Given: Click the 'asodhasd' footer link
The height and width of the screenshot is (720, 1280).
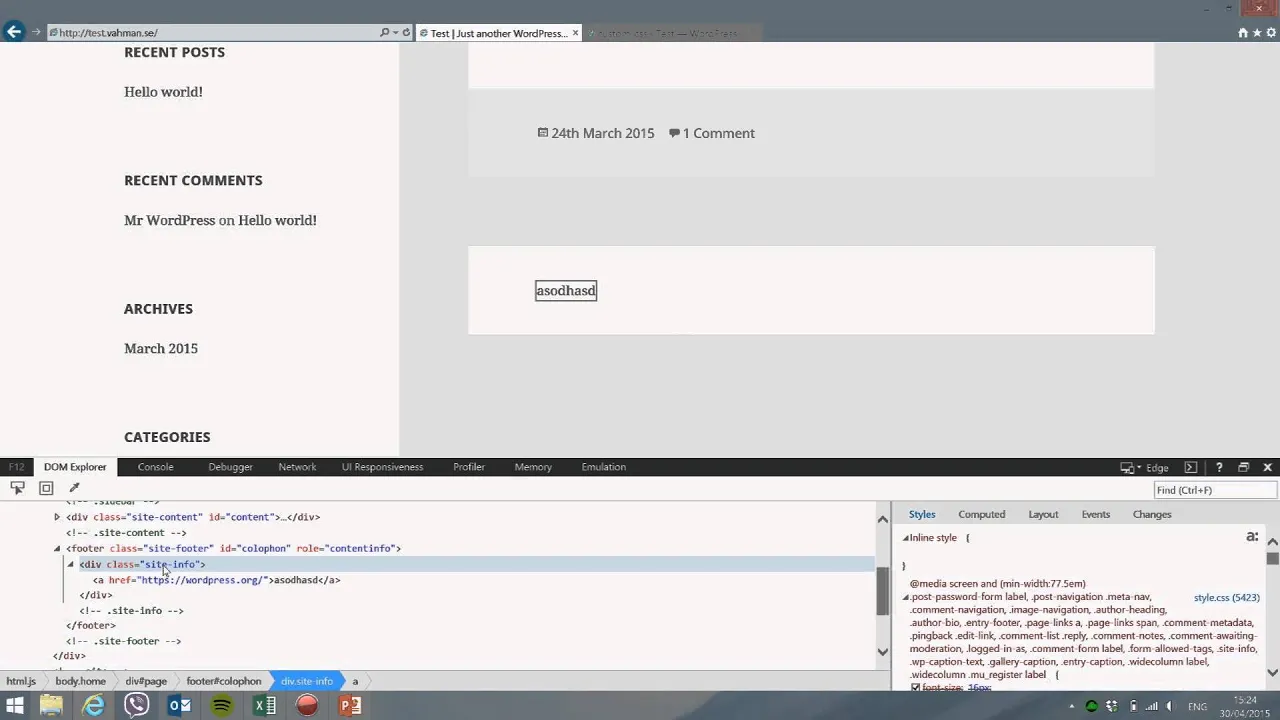Looking at the screenshot, I should point(566,291).
